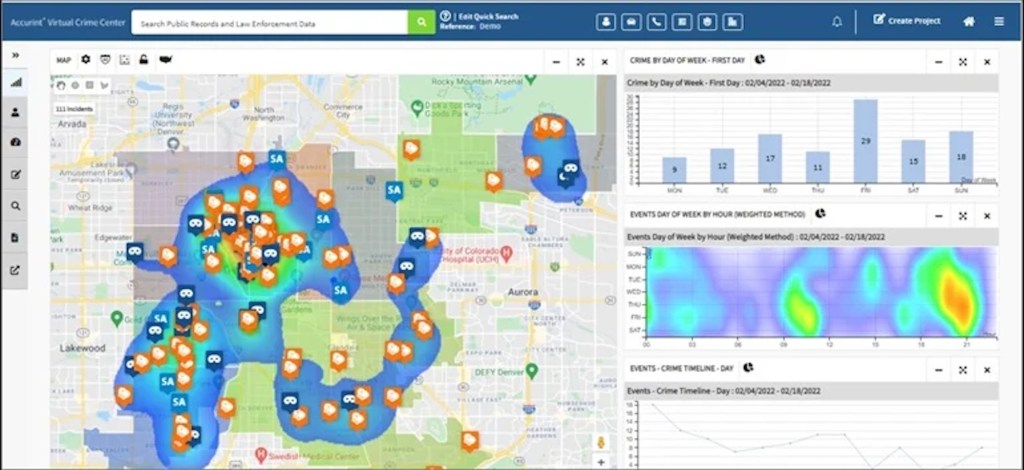
Task: Open the hamburger main menu
Action: [x=999, y=21]
